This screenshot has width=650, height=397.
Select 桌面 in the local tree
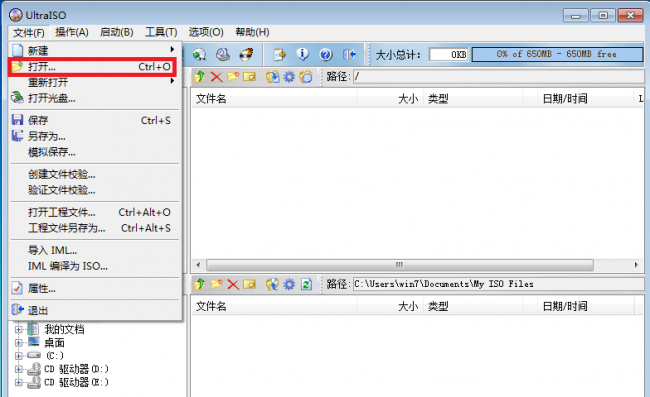55,343
